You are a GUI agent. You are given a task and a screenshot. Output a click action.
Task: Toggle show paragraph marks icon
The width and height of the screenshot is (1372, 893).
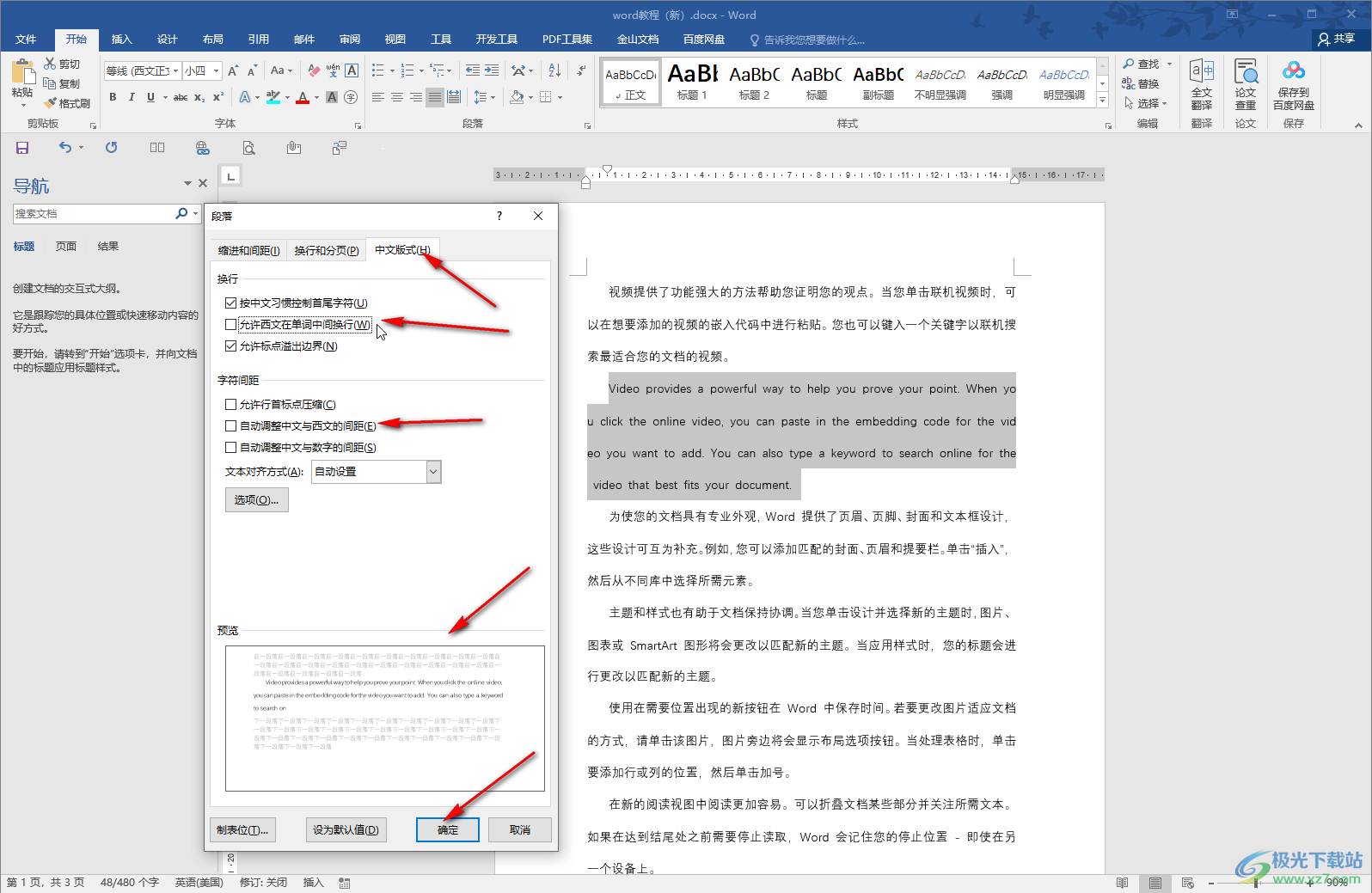(x=582, y=70)
